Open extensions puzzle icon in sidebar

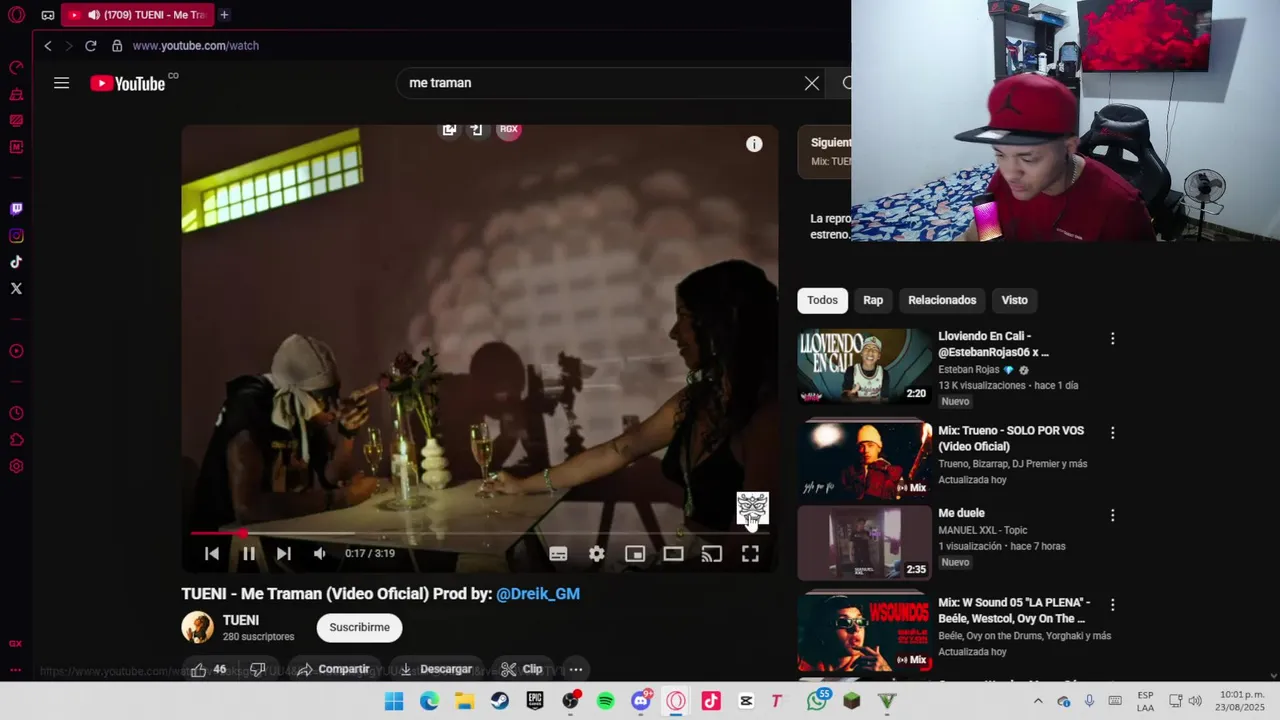tap(16, 440)
